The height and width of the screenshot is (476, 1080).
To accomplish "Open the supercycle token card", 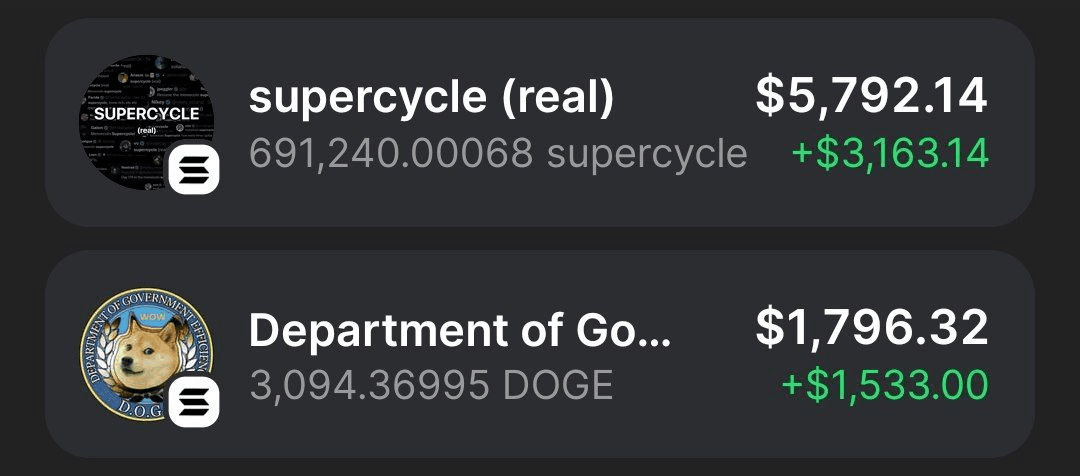I will [x=540, y=122].
